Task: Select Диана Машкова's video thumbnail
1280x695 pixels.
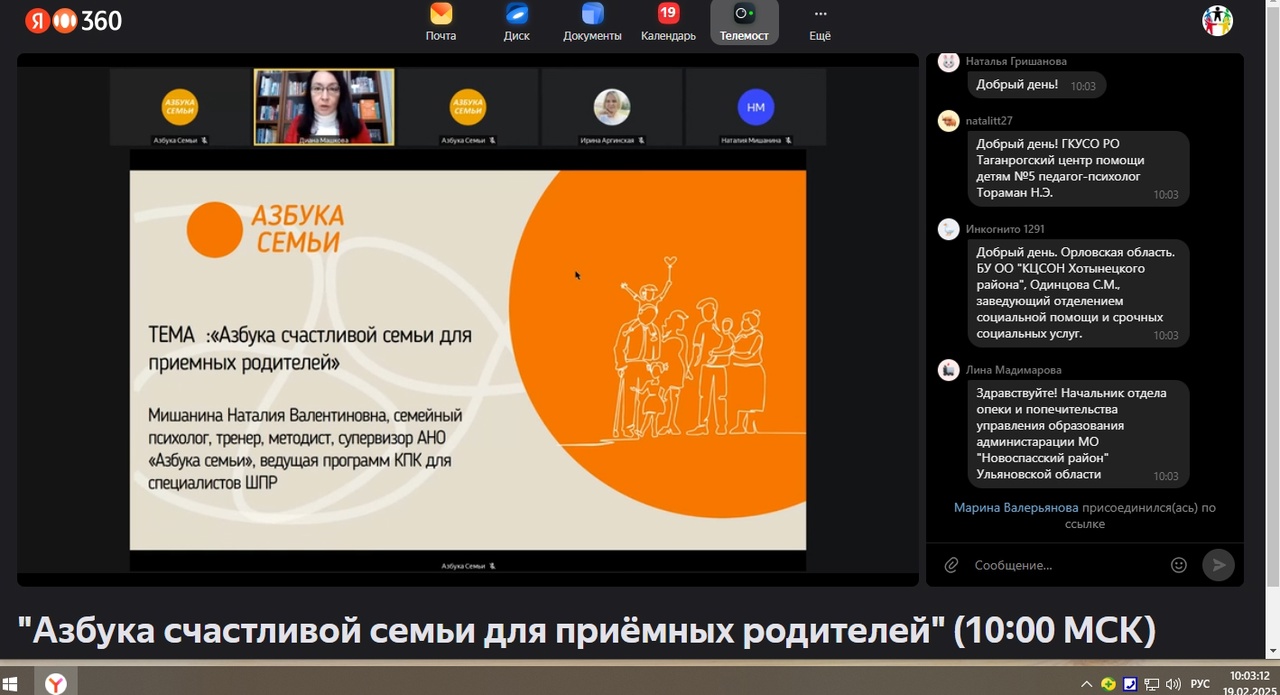Action: point(324,107)
